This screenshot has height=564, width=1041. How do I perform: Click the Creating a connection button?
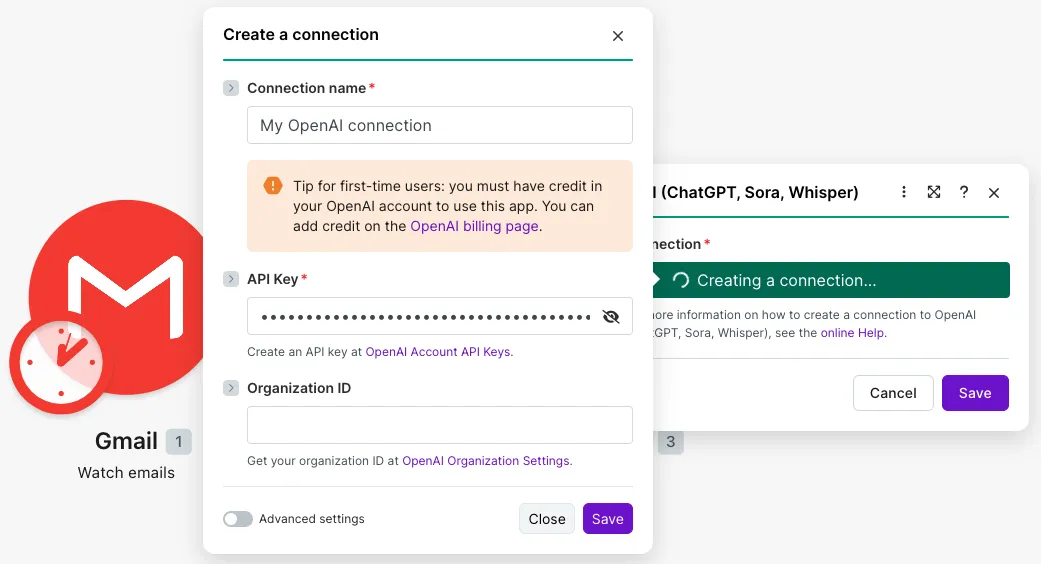tap(831, 280)
